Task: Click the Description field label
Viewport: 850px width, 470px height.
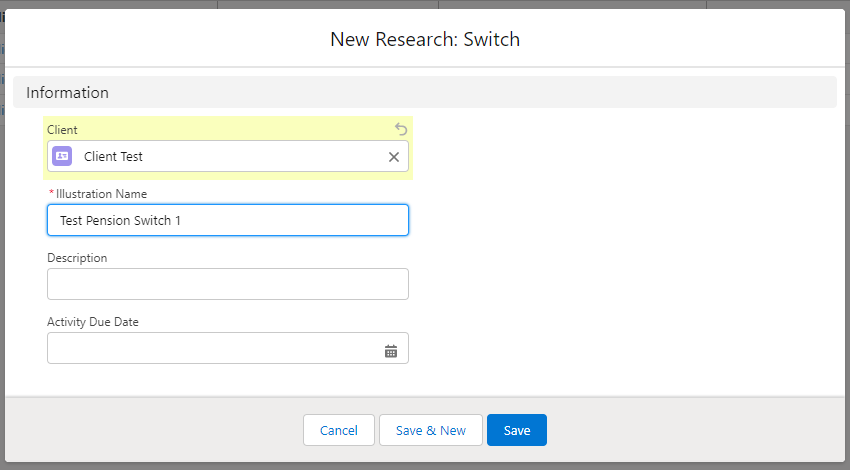Action: 77,258
